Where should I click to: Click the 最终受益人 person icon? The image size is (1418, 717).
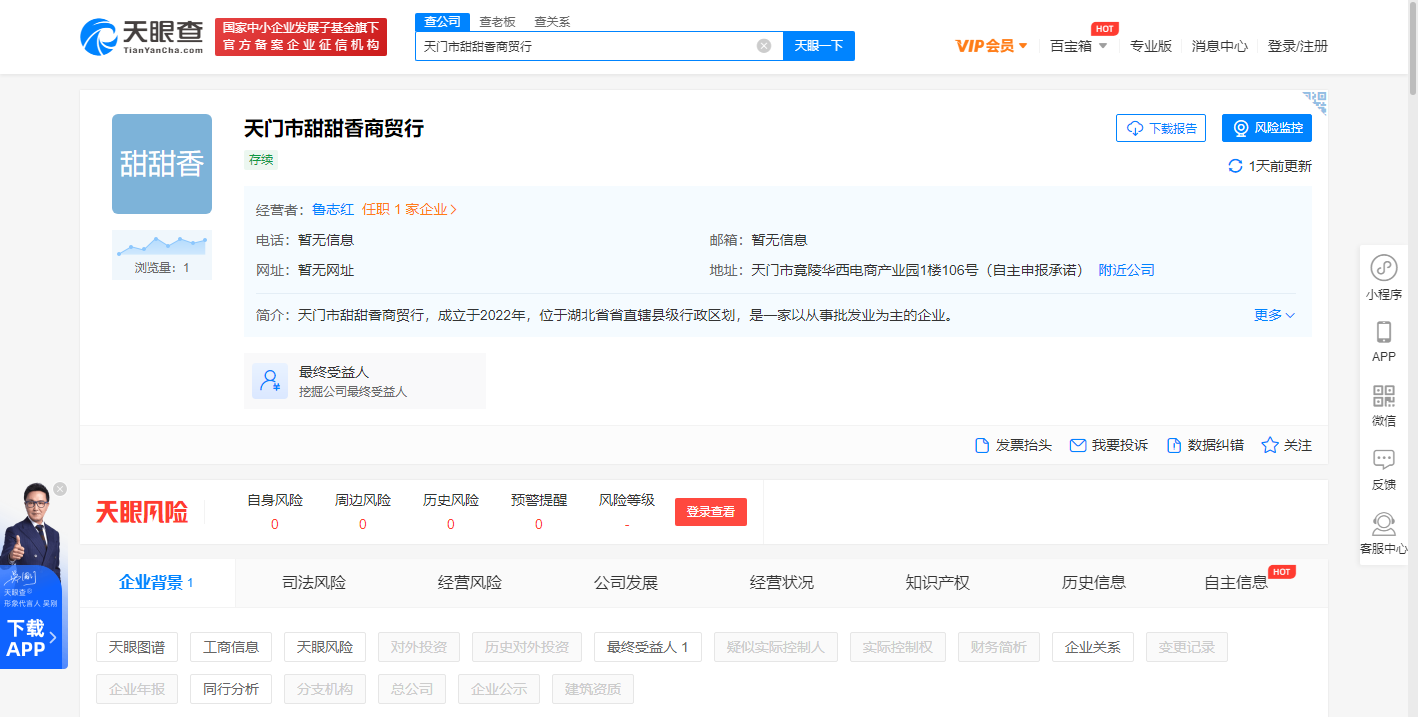(270, 381)
